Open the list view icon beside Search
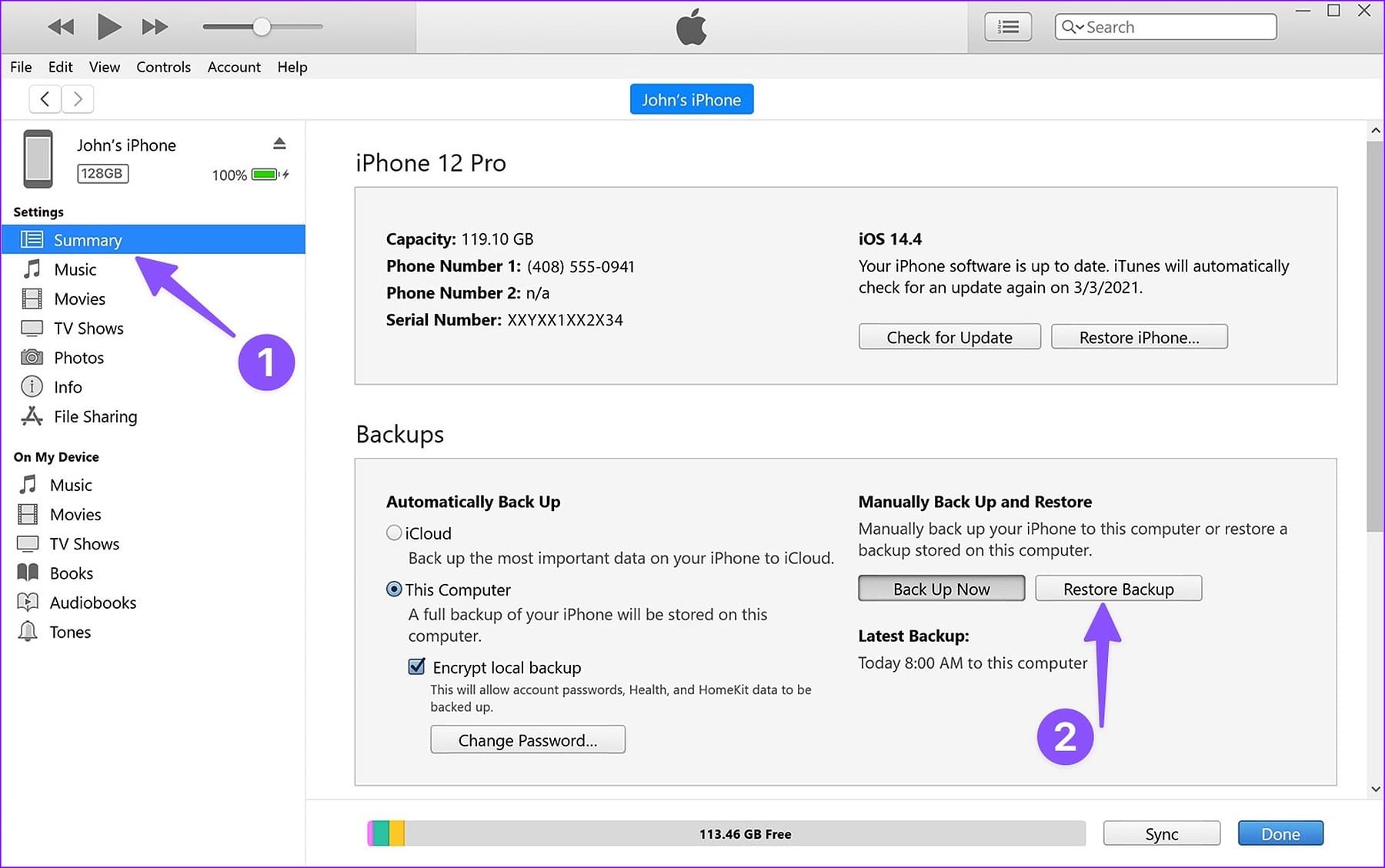The image size is (1385, 868). (1008, 27)
